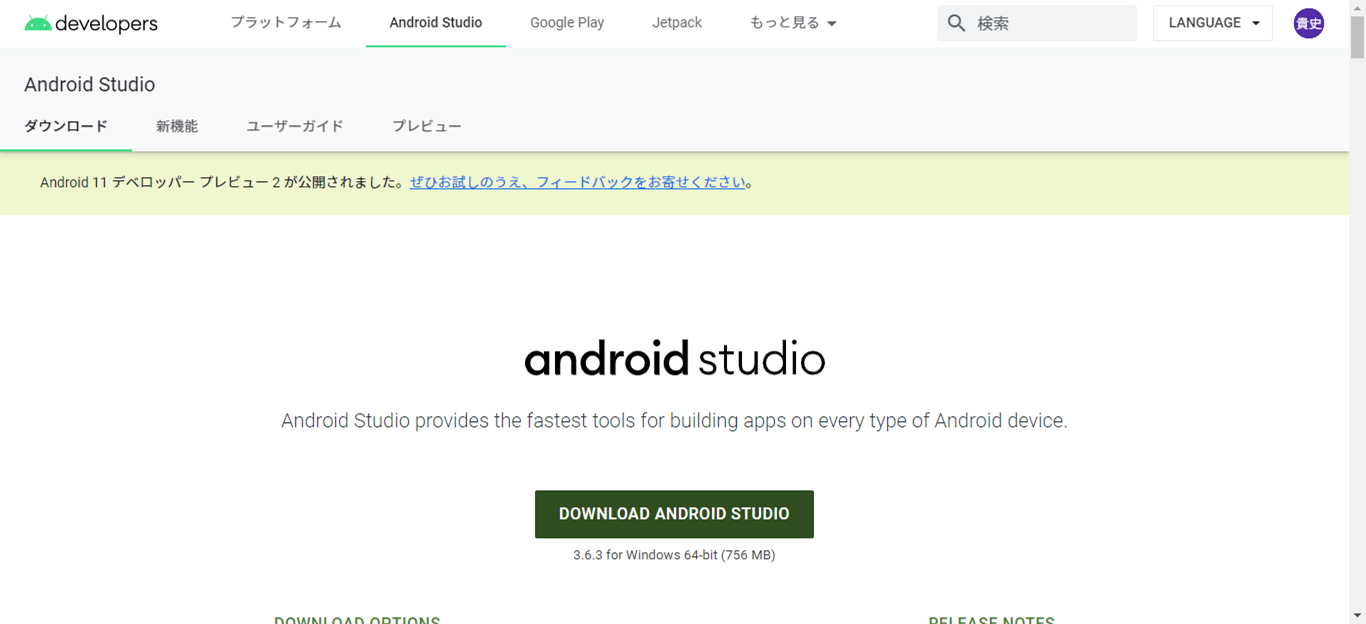The image size is (1366, 624).
Task: Open the Jetpack nav item
Action: 677,23
